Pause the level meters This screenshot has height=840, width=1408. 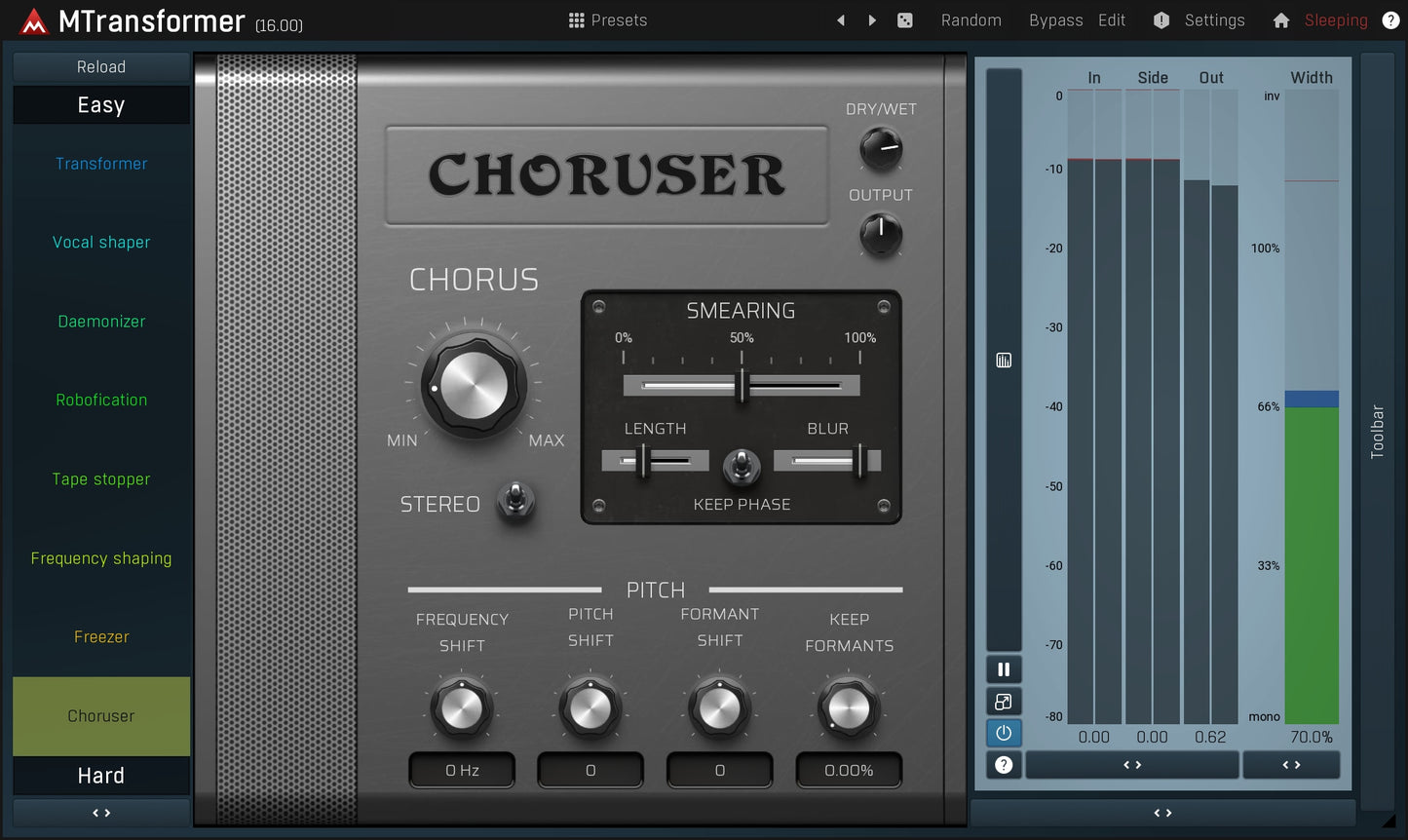coord(1004,669)
